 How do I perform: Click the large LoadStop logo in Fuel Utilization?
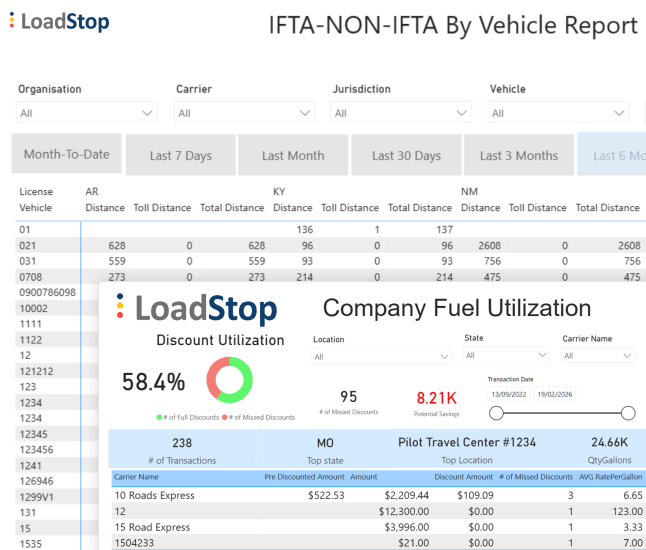(x=197, y=308)
